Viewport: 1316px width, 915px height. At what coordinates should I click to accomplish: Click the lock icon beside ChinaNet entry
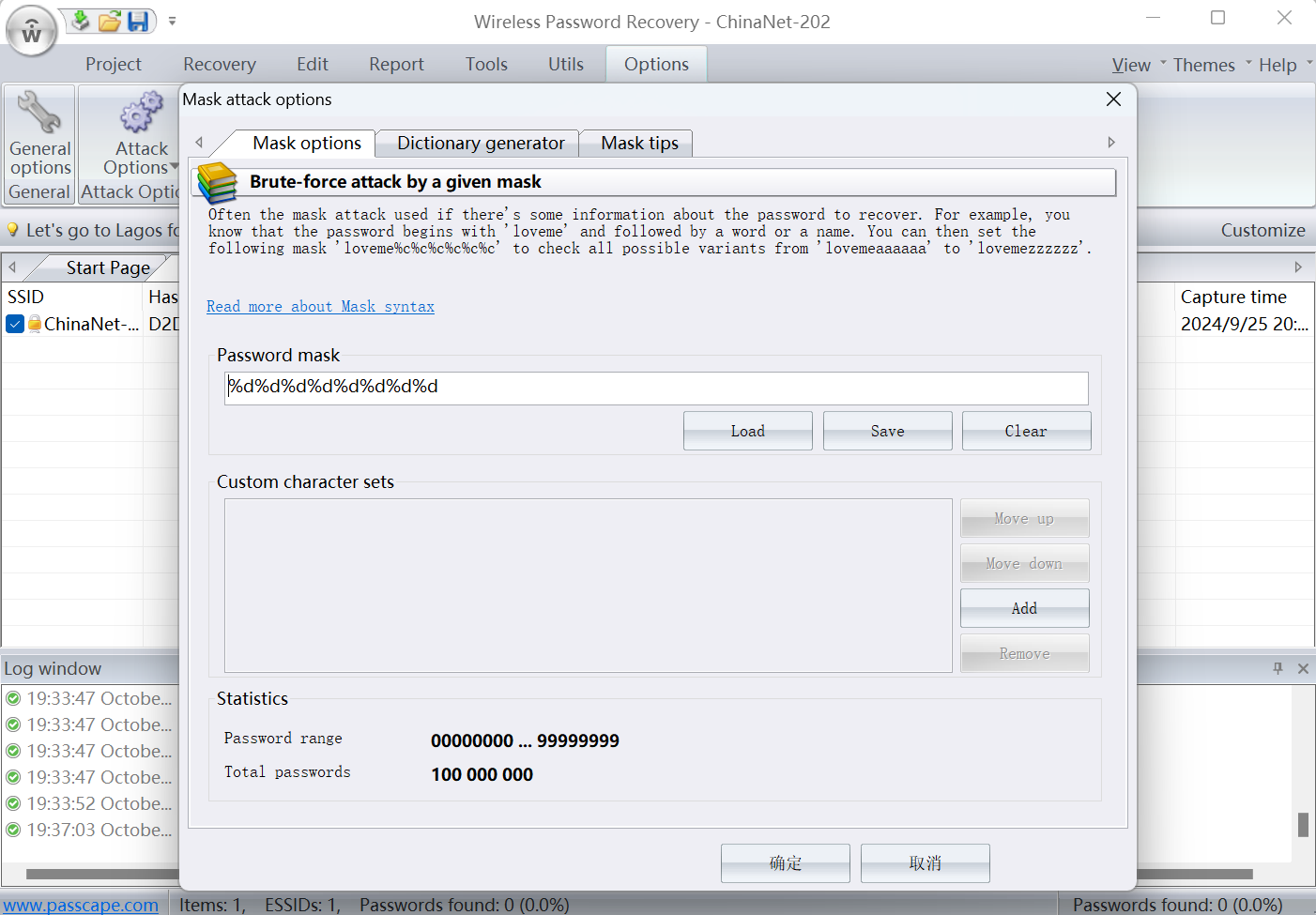click(35, 324)
